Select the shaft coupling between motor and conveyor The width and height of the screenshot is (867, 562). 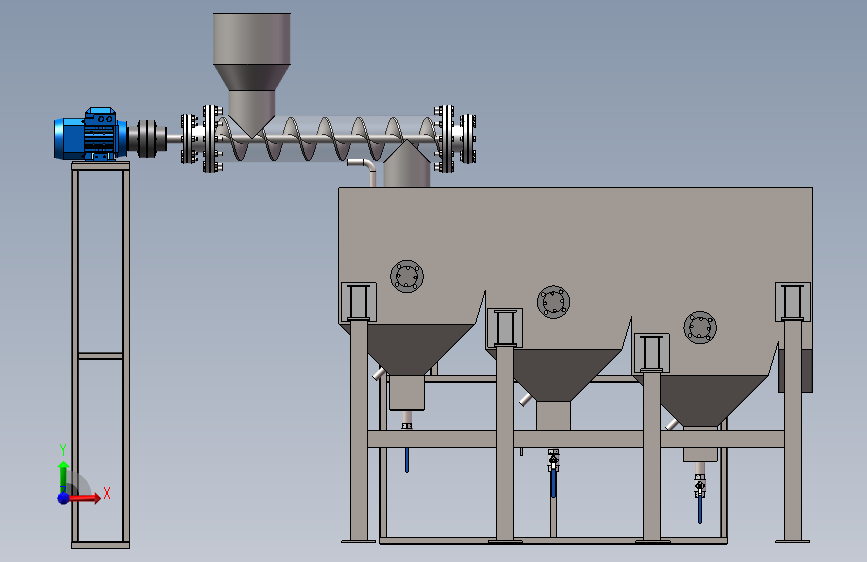147,138
